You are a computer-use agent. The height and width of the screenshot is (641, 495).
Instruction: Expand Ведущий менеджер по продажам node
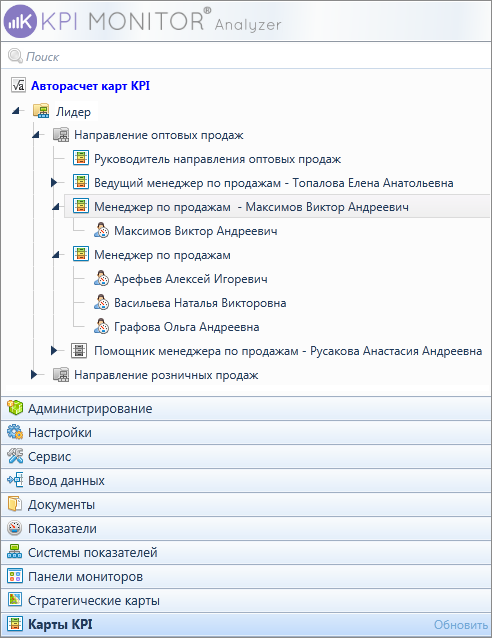coord(54,183)
